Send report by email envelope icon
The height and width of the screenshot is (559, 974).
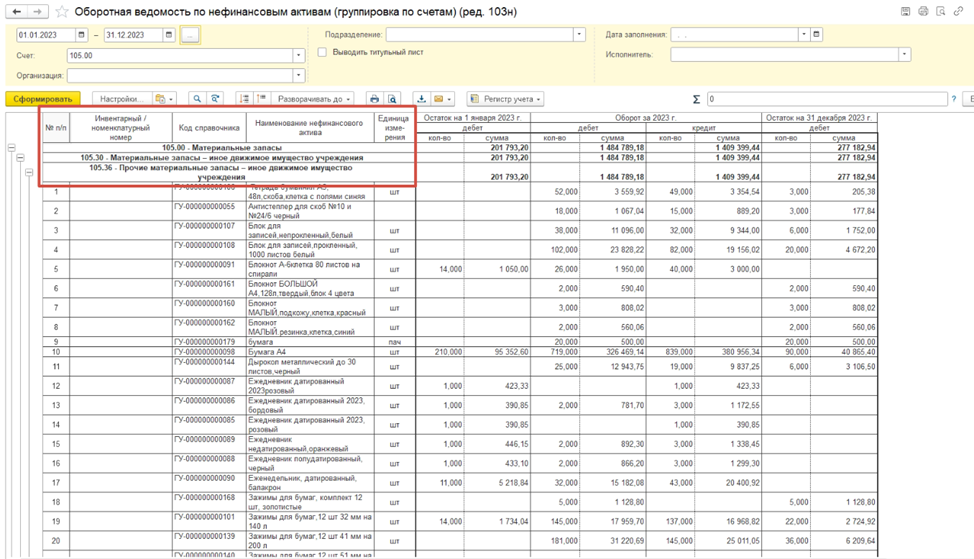442,99
